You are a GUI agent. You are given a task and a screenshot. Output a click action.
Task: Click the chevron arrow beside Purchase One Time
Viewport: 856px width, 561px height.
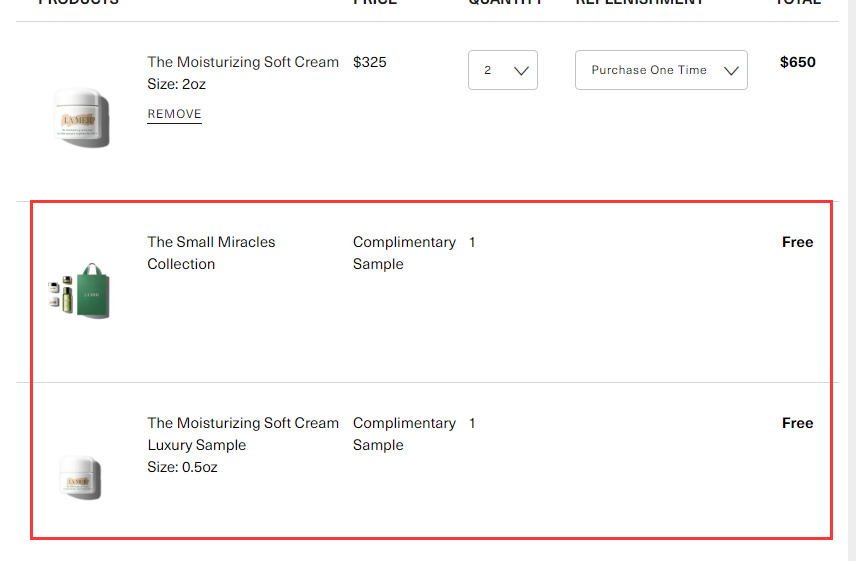pos(731,70)
